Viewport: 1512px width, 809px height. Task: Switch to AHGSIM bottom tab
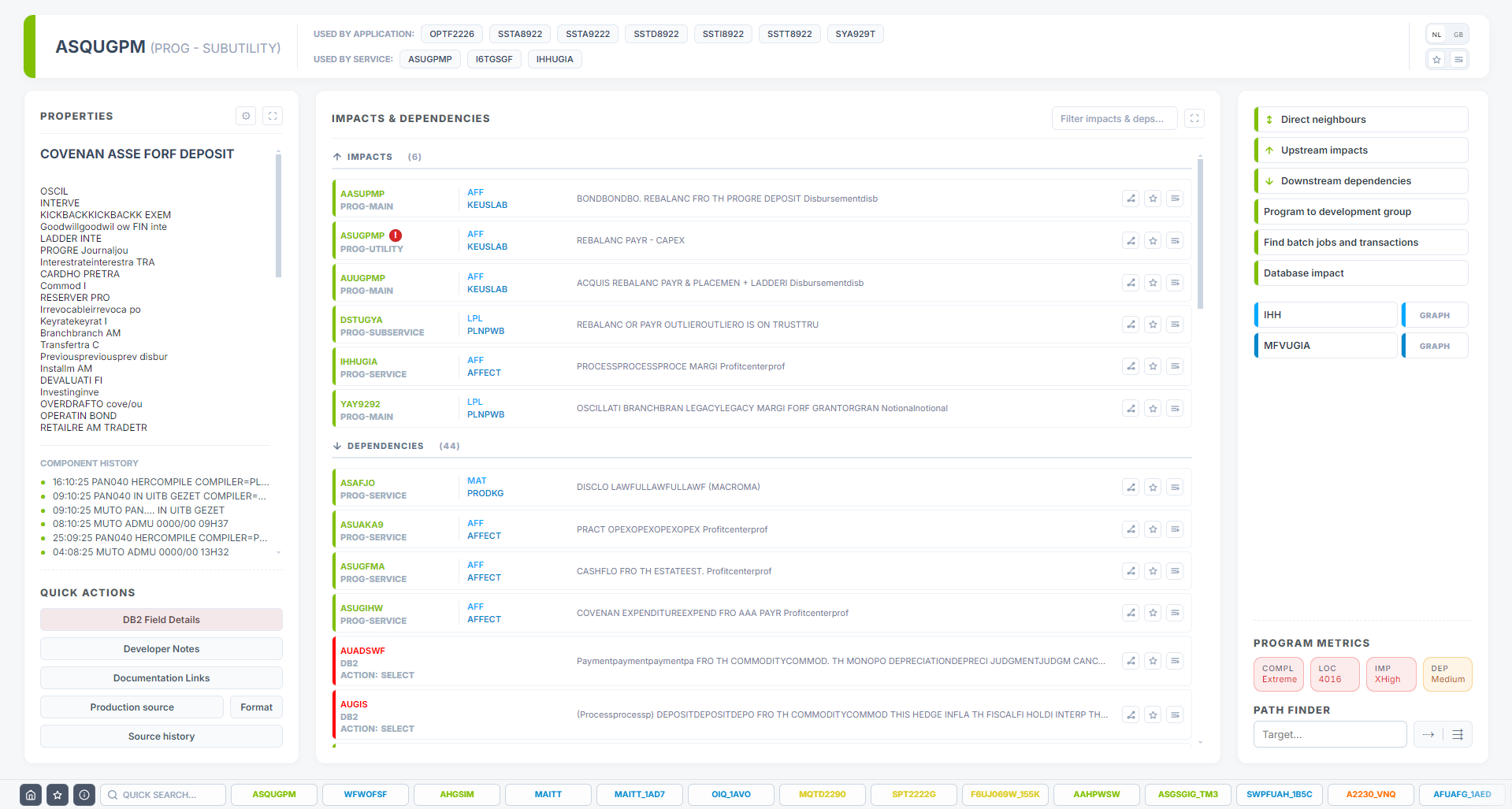pos(457,795)
